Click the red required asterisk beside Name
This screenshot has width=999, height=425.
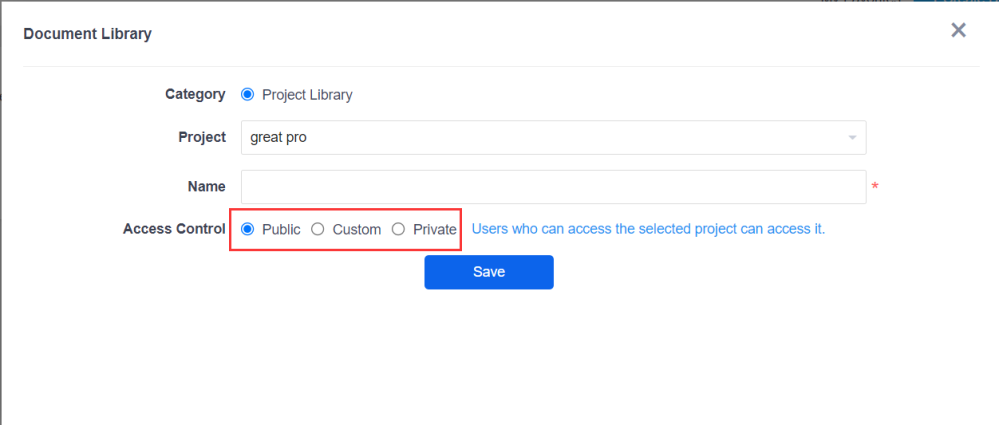tap(875, 188)
